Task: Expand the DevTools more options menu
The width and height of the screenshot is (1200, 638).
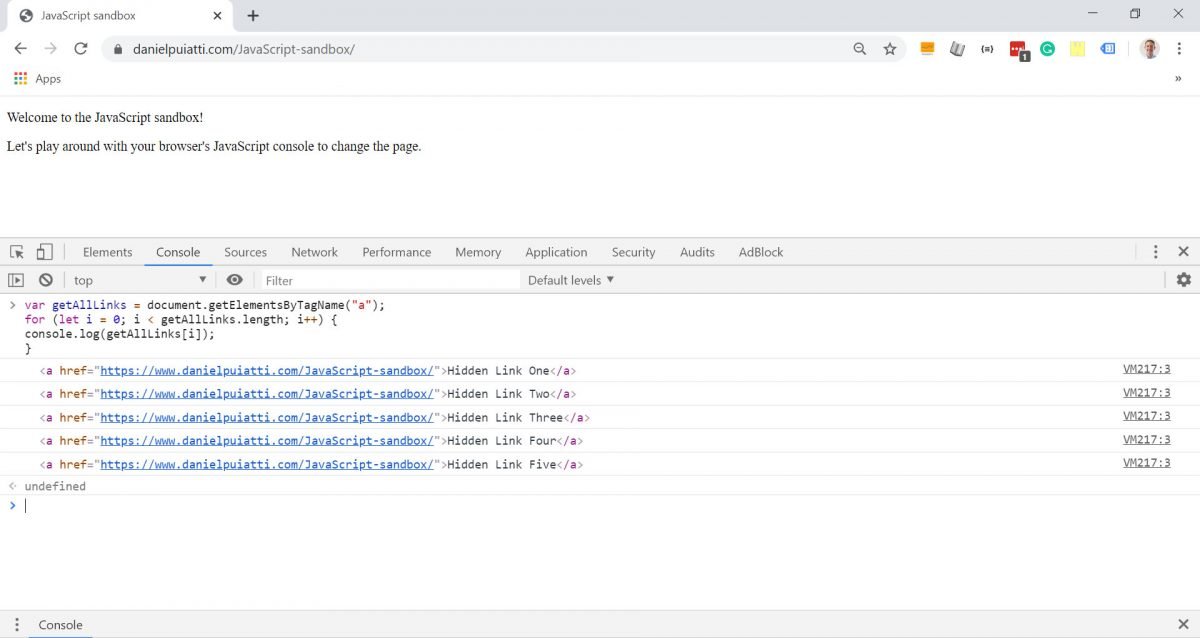Action: click(1156, 251)
